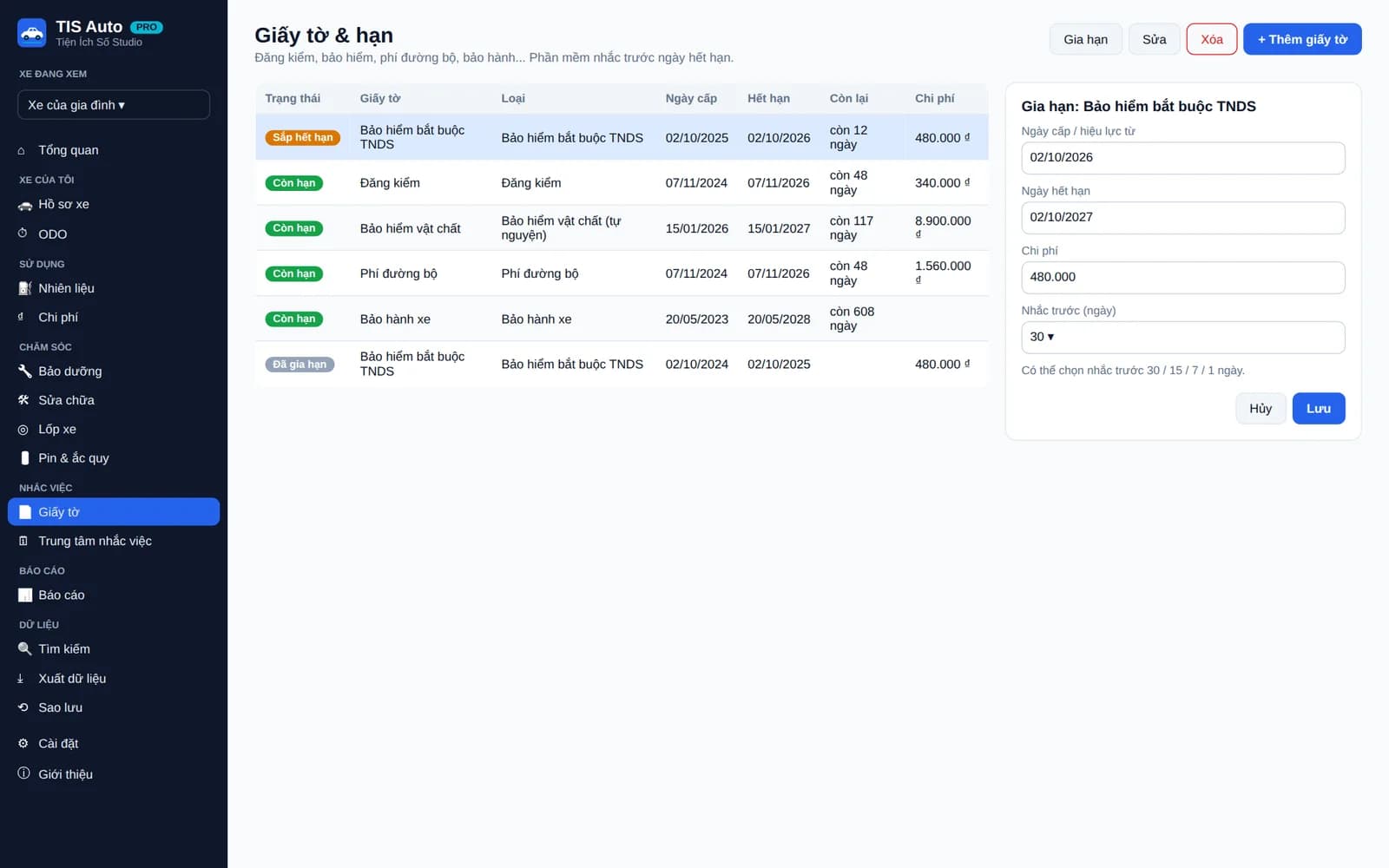This screenshot has width=1389, height=868.
Task: Select the Sắp hết hạn status badge
Action: click(x=302, y=137)
